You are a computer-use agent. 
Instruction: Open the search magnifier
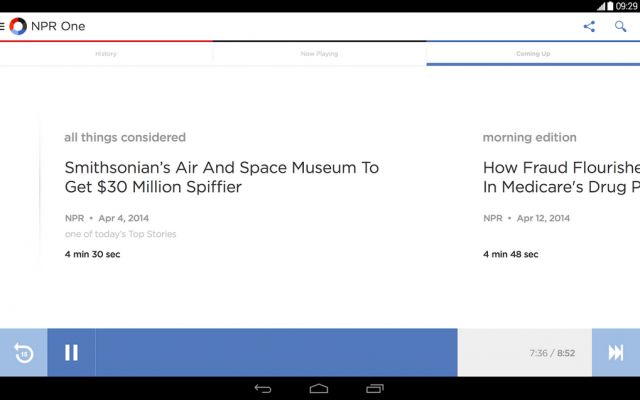[x=620, y=27]
